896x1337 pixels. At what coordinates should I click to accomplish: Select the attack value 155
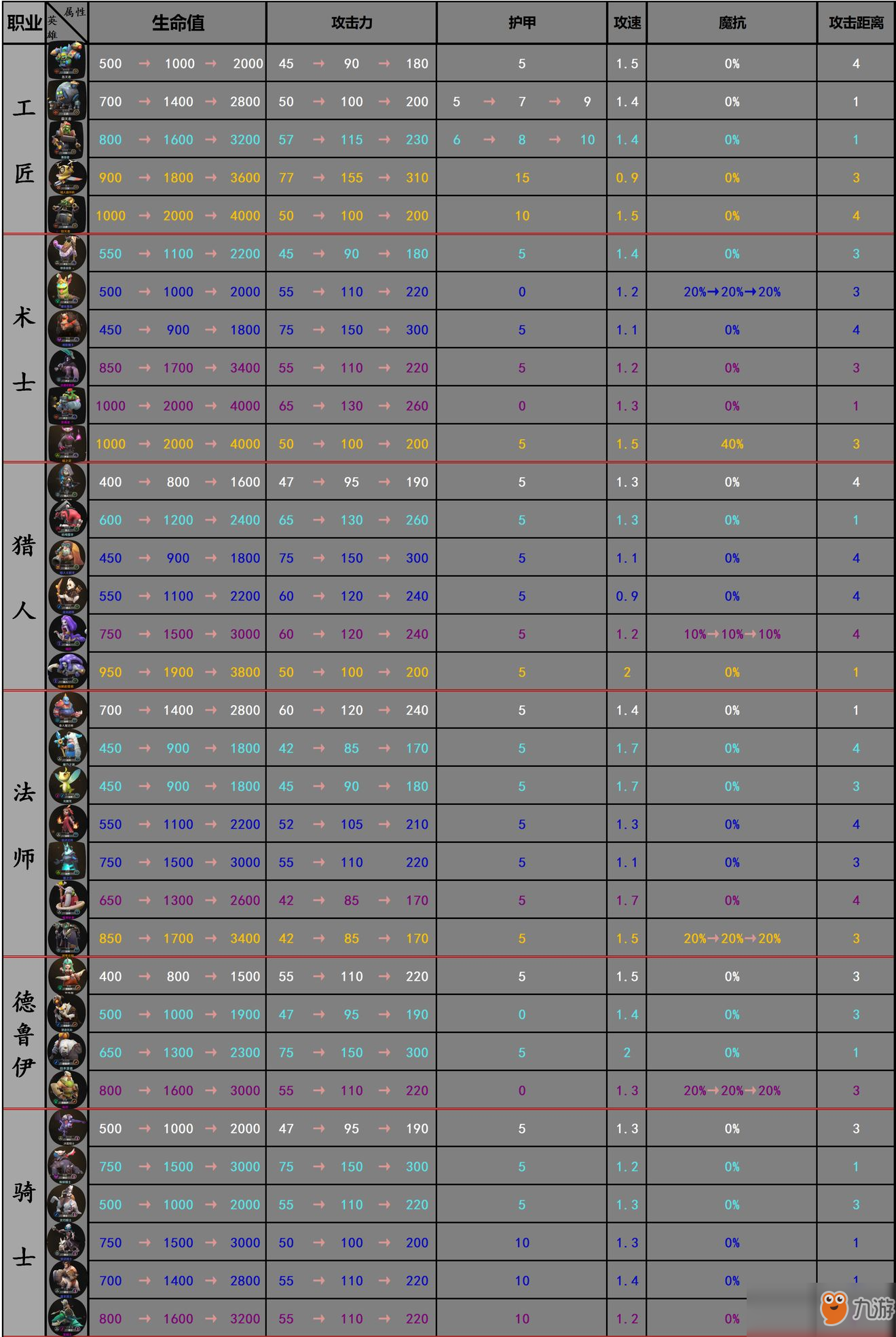pyautogui.click(x=352, y=177)
